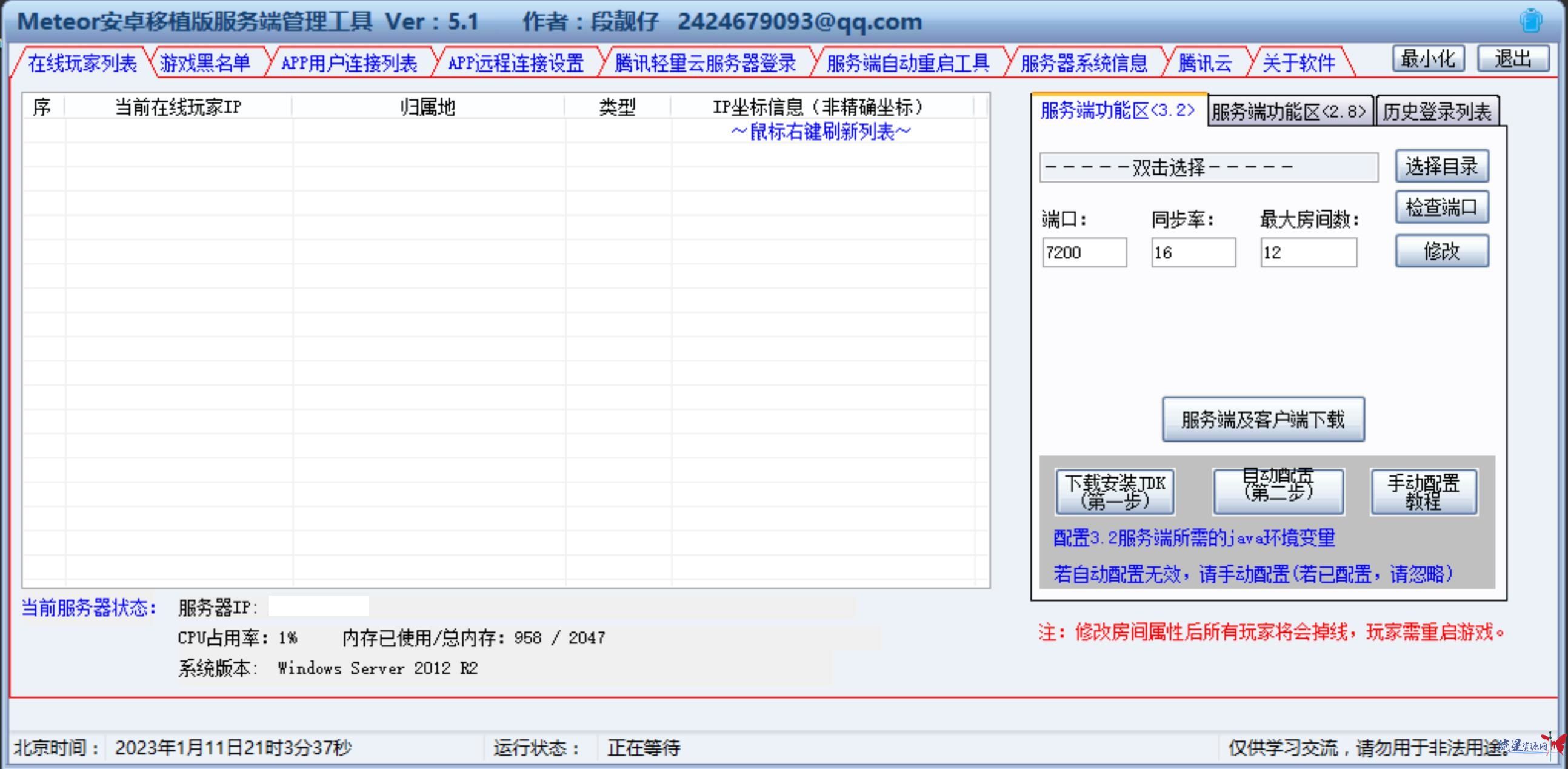Focus the 同步率 field showing 16
This screenshot has height=769, width=1568.
point(1193,252)
